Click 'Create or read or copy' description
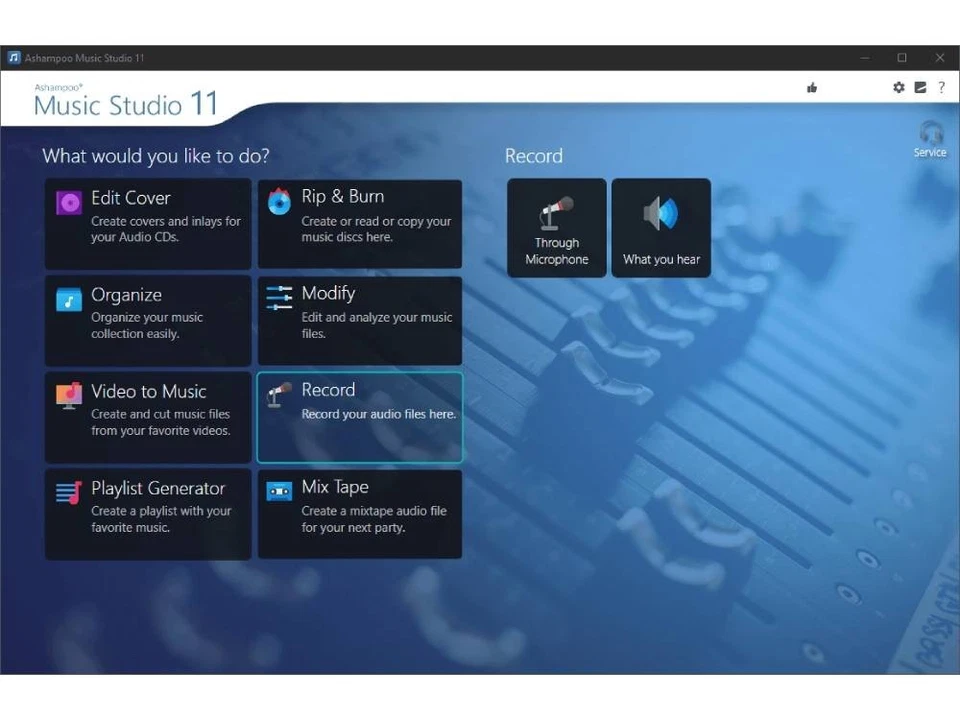 [376, 229]
